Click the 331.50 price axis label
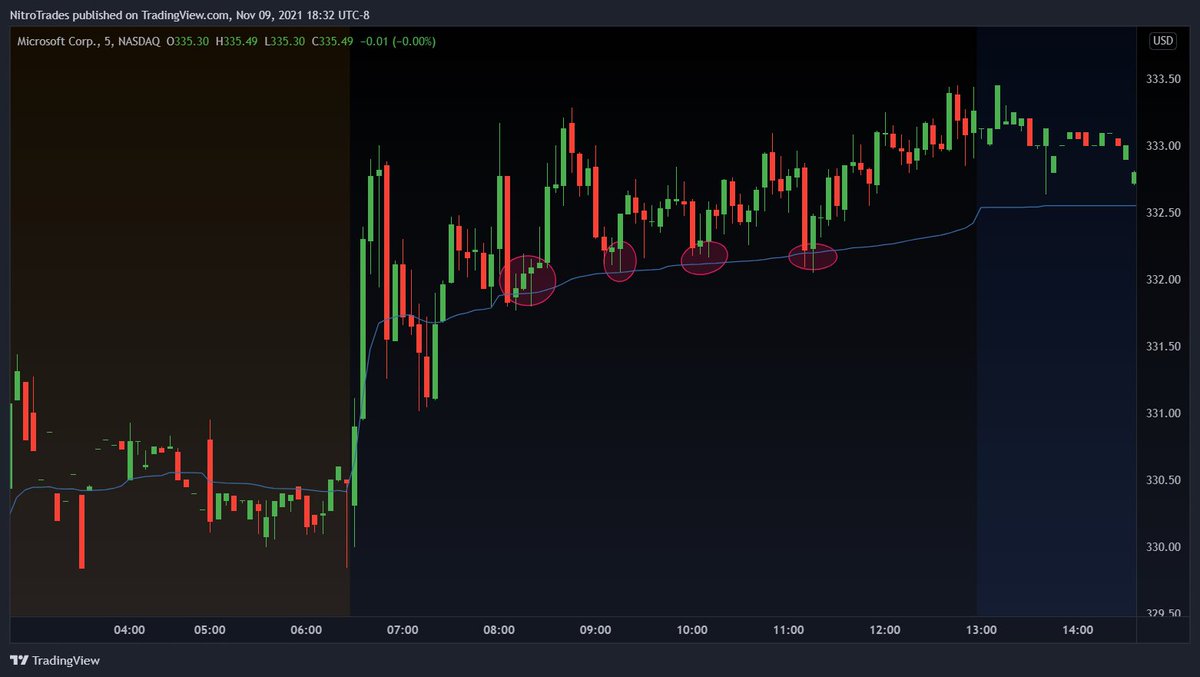Screen dimensions: 1200x677 click(x=1164, y=347)
